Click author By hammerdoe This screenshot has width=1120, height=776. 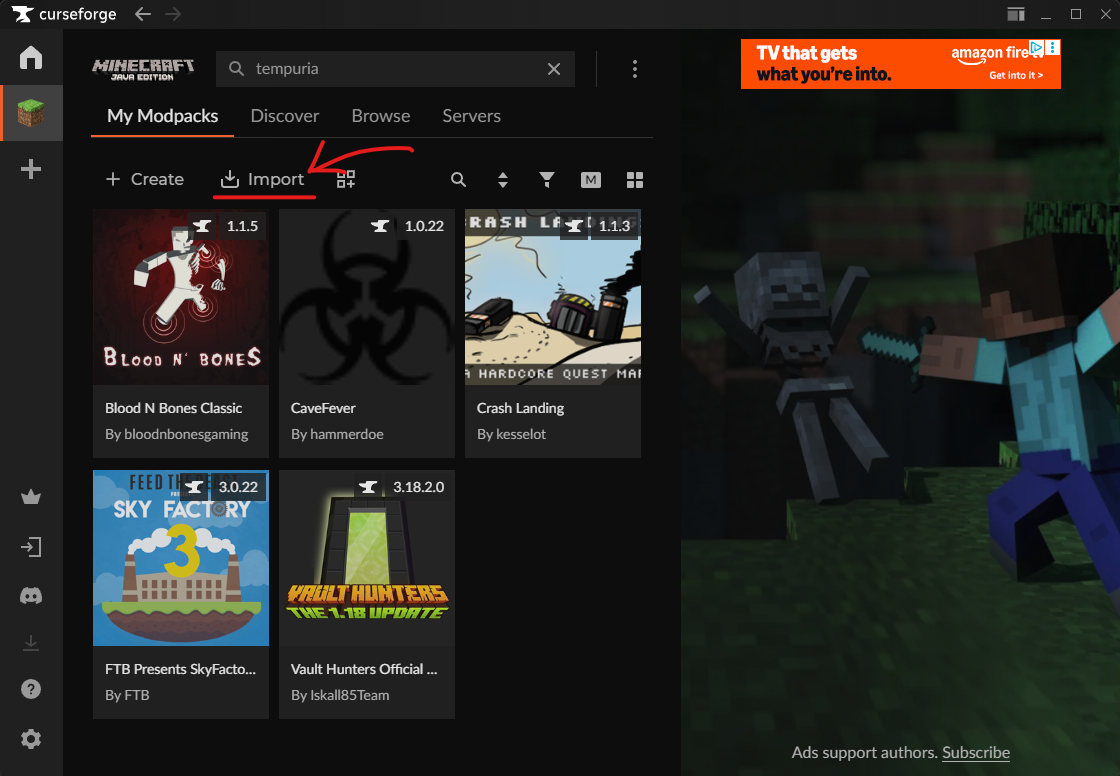[x=337, y=434]
